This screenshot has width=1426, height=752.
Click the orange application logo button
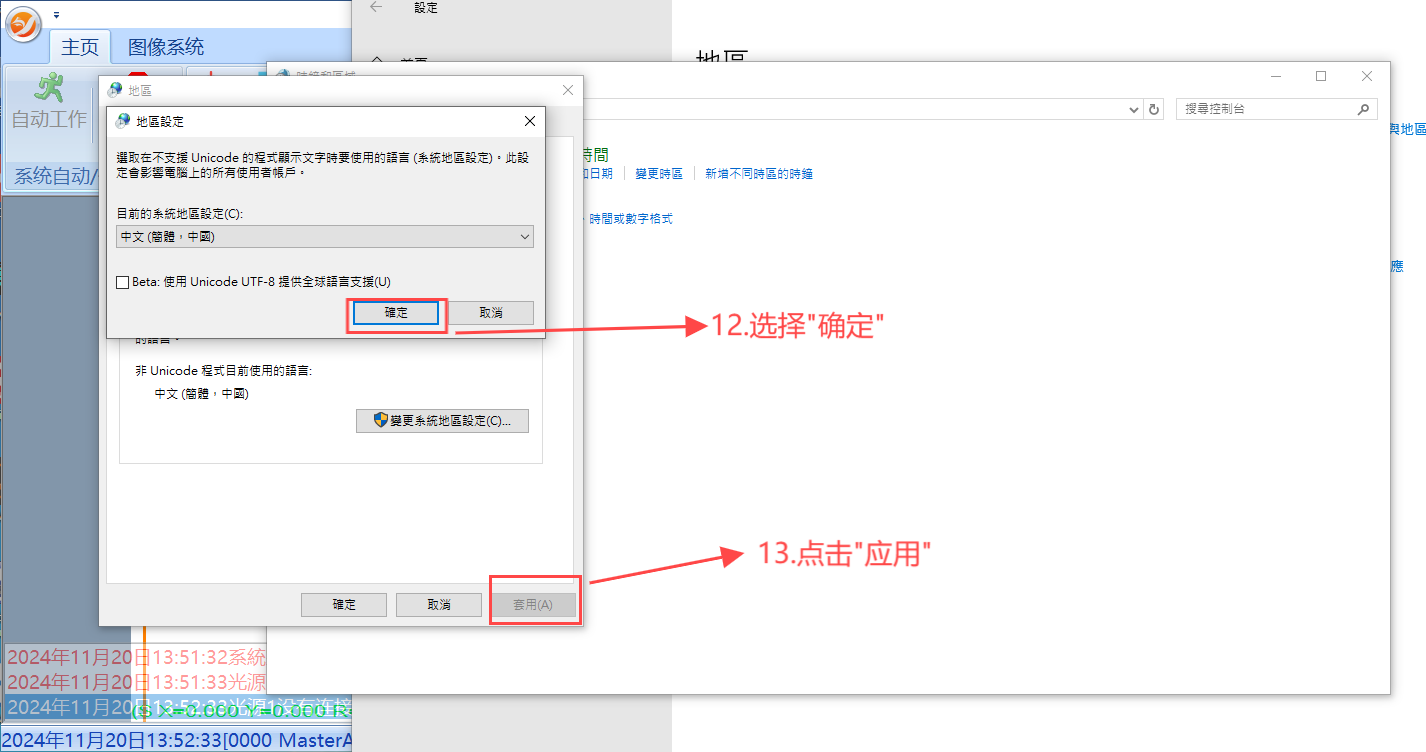[x=23, y=21]
